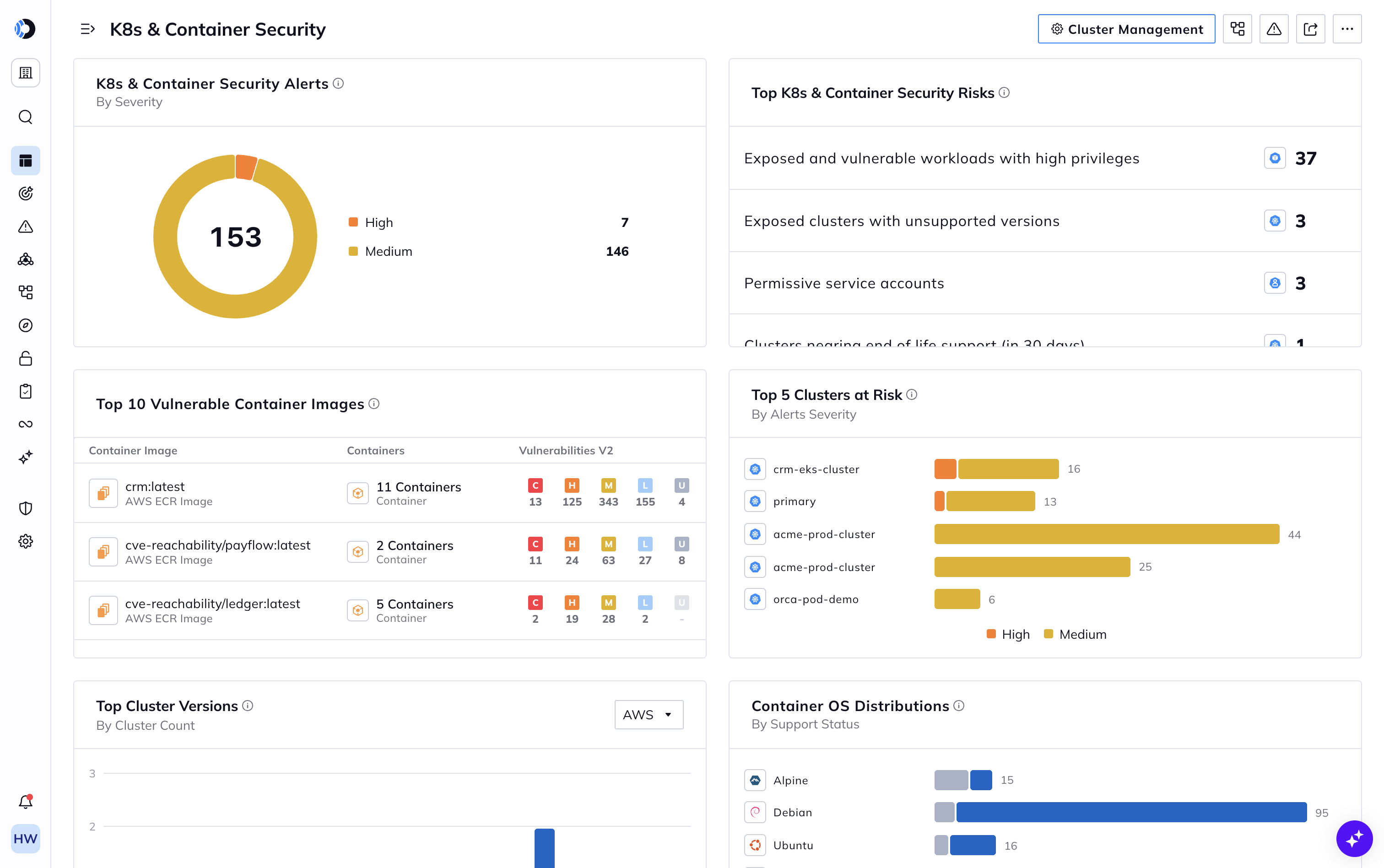Select the dashboard layout icon in the sidebar
Viewport: 1384px width, 868px height.
[25, 161]
